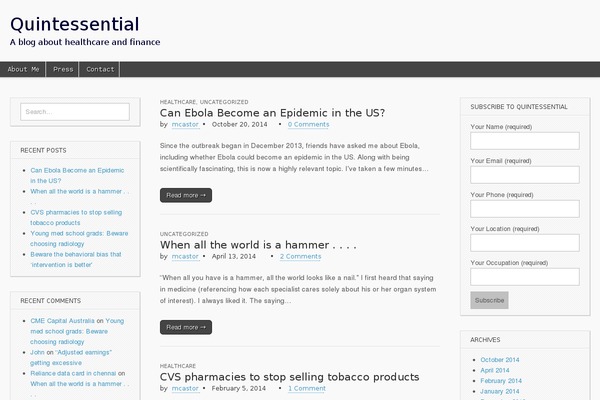600x400 pixels.
Task: Open 'Beware the behavioral bias' recent post link
Action: (x=76, y=260)
